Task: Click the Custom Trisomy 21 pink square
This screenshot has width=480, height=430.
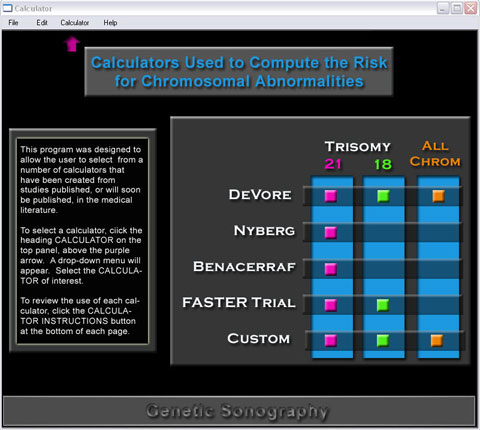Action: point(330,341)
